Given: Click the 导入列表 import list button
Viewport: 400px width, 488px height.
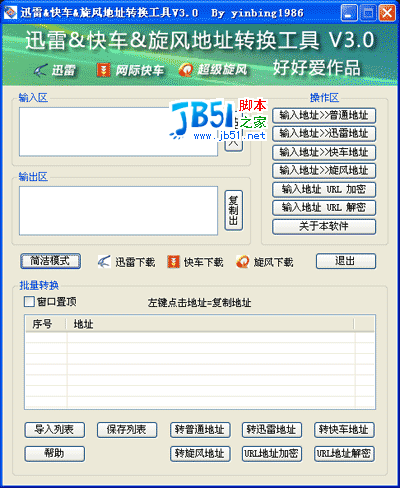Looking at the screenshot, I should [55, 430].
